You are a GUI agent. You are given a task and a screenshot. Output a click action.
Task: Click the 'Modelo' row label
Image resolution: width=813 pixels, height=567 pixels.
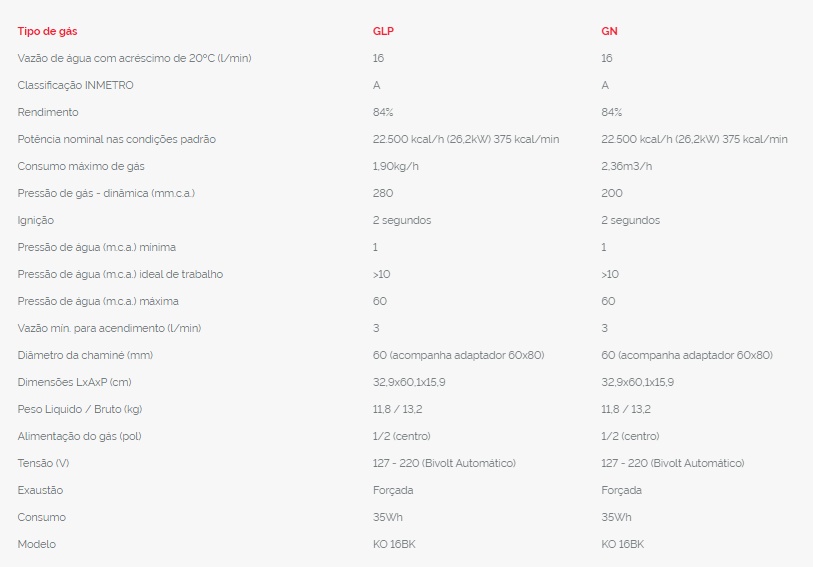click(37, 544)
